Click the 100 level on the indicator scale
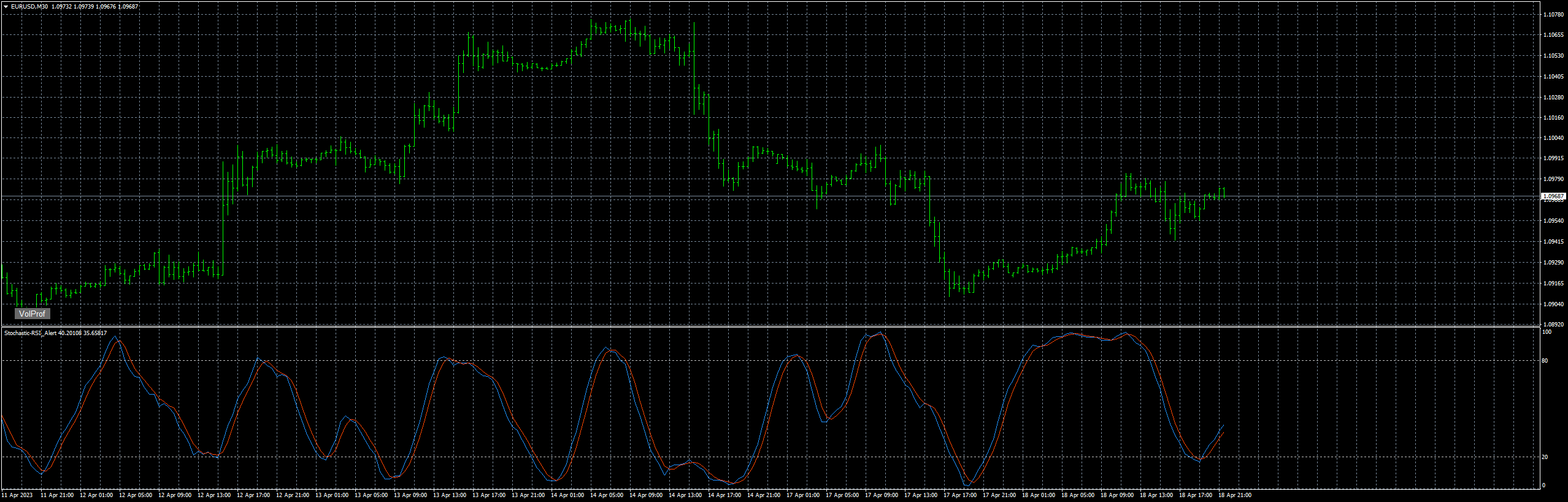Image resolution: width=1568 pixels, height=502 pixels. (x=1547, y=332)
